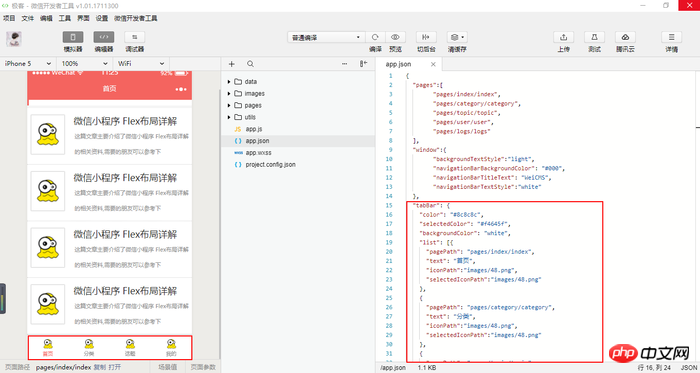Click the add new file plus icon
Screen dimensions: 700x373
pyautogui.click(x=232, y=64)
